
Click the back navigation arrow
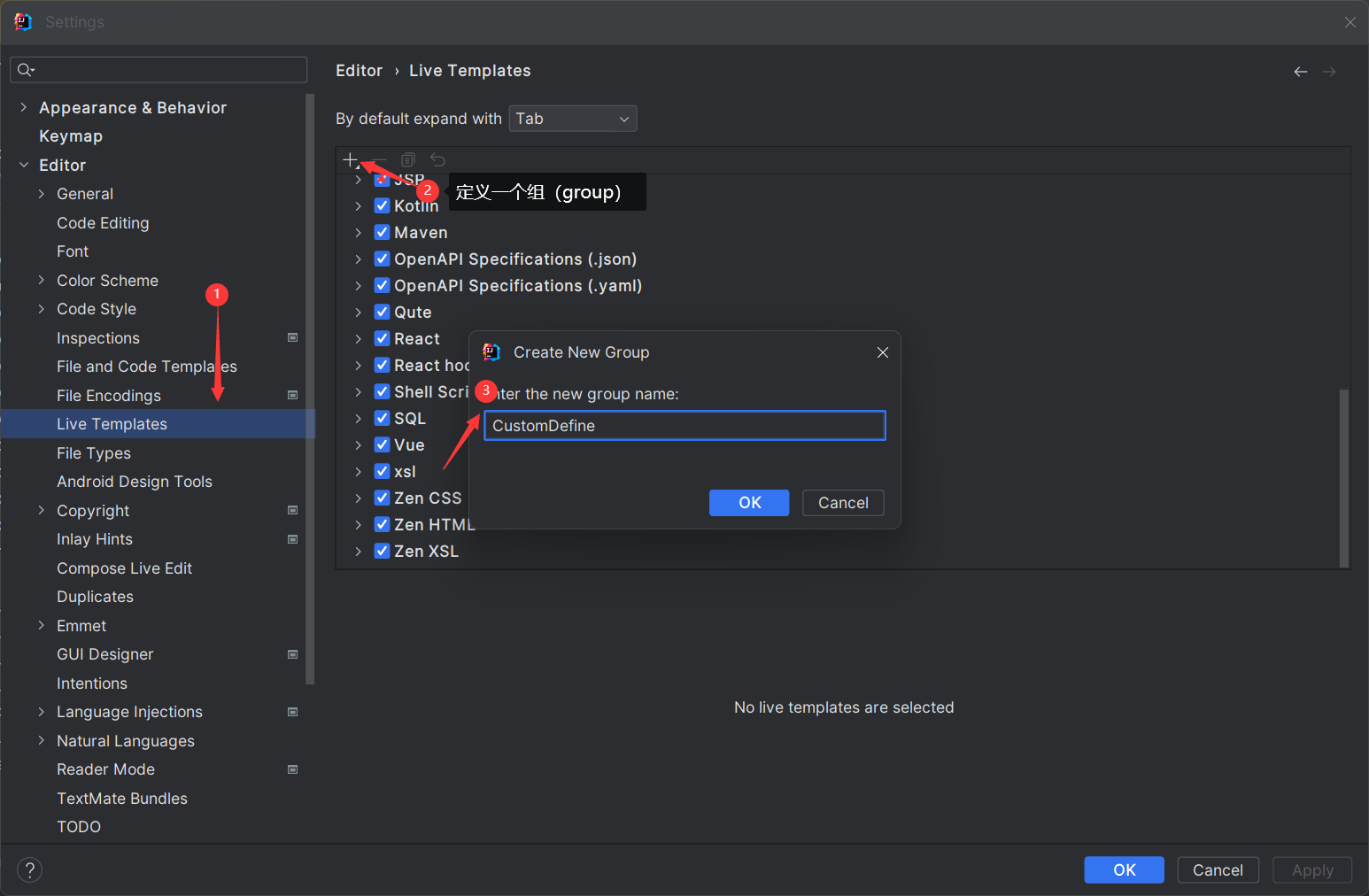pyautogui.click(x=1300, y=72)
